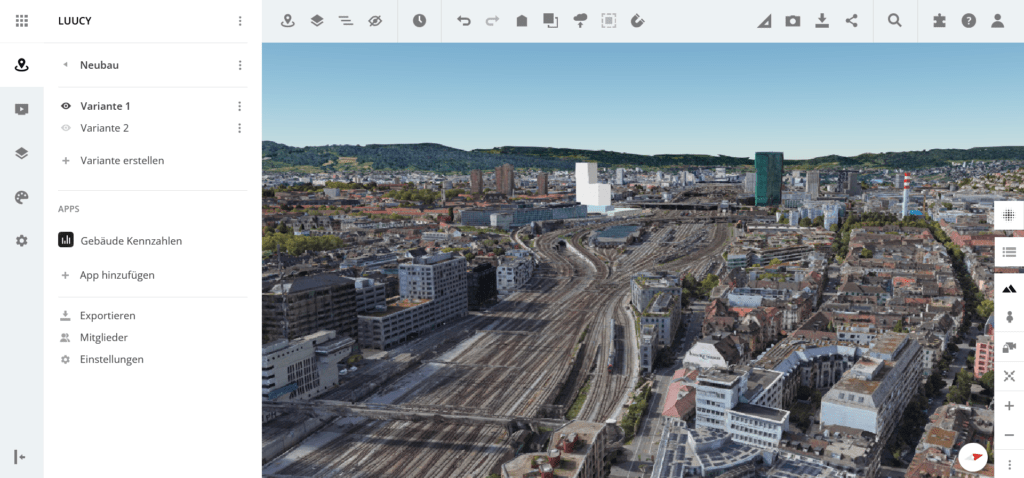Click the share icon in toolbar
The width and height of the screenshot is (1024, 478).
tap(851, 20)
